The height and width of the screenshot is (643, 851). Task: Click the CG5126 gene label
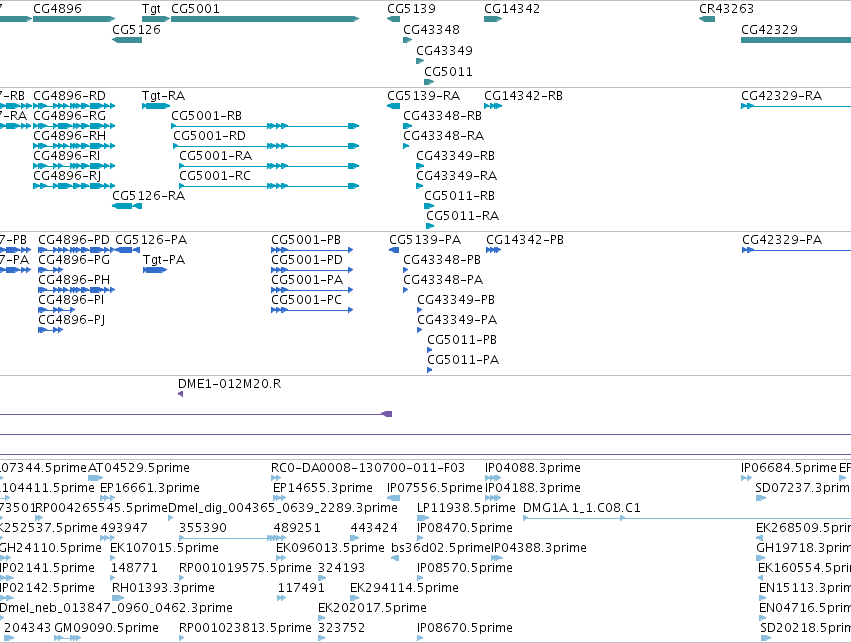137,30
